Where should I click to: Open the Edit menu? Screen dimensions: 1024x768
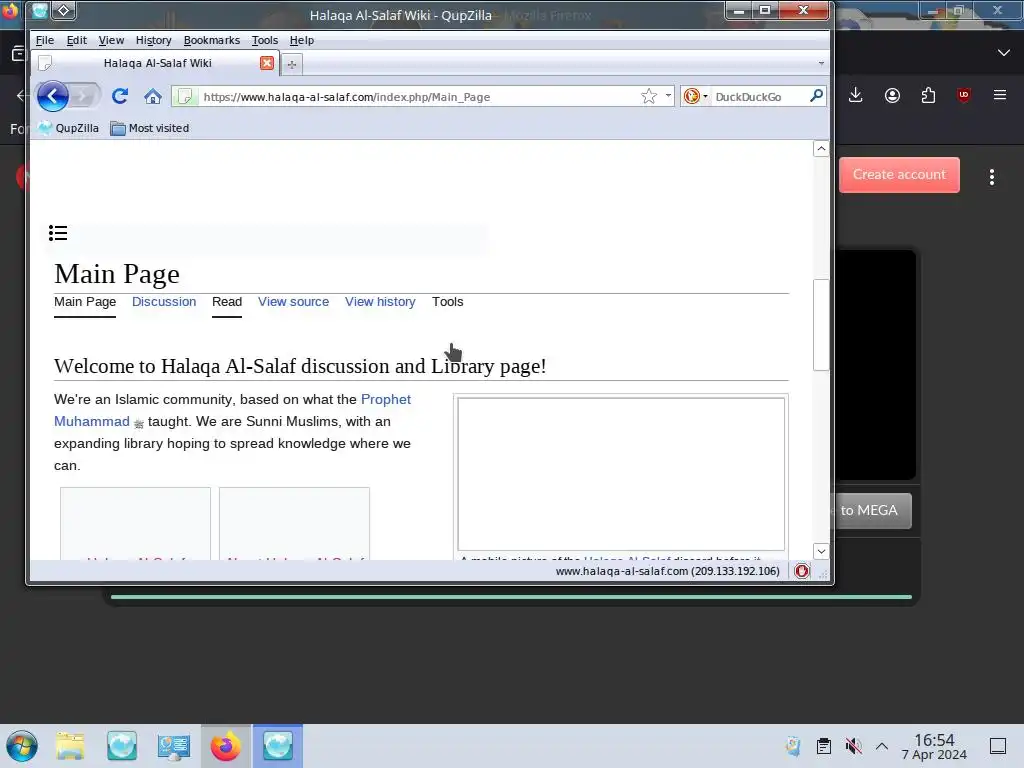[76, 40]
